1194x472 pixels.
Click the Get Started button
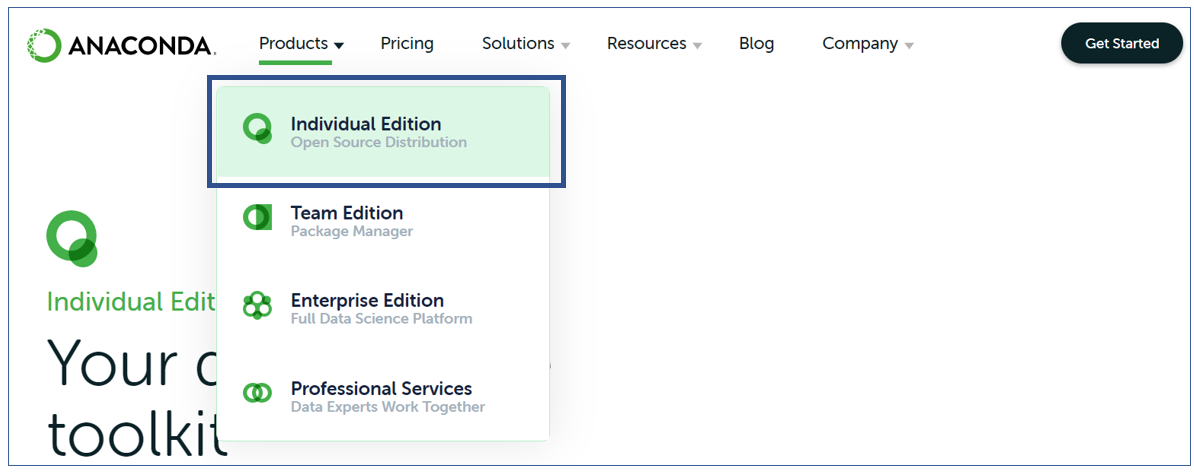pos(1122,43)
